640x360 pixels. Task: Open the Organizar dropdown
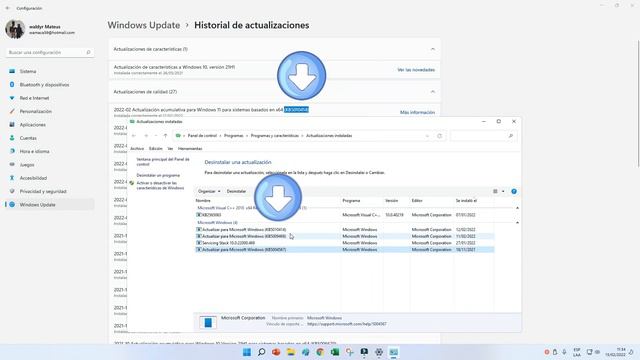[x=209, y=191]
